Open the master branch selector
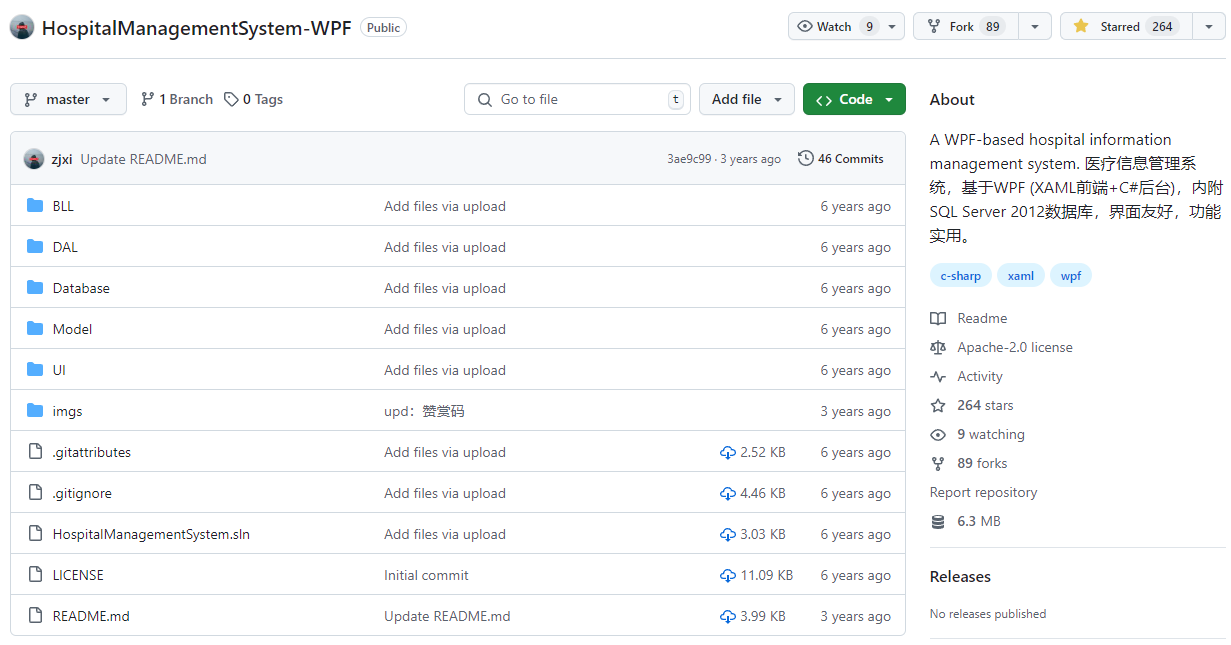 [x=68, y=99]
